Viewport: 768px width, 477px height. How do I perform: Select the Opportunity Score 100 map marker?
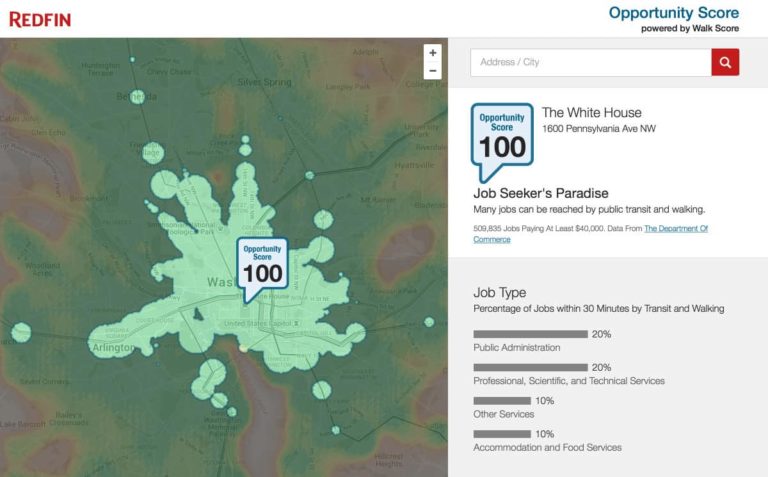[x=262, y=266]
